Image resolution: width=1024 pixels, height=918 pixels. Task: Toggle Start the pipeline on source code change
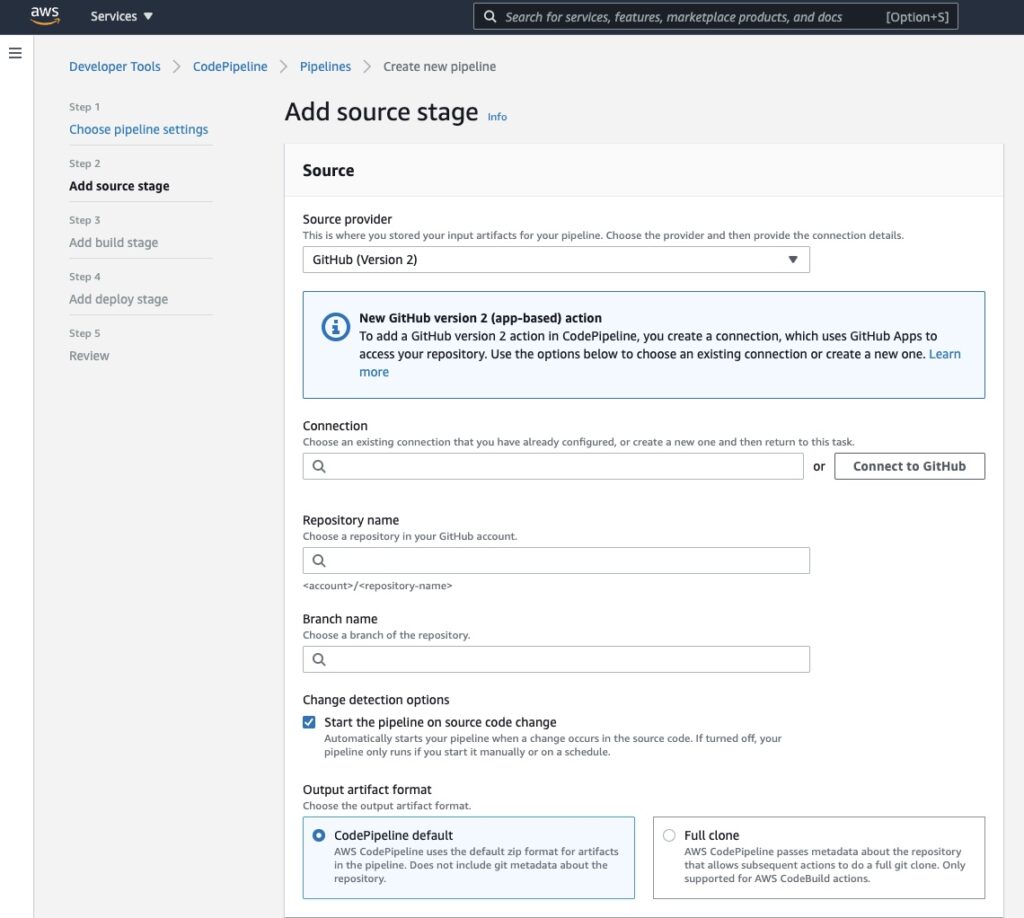[x=309, y=722]
